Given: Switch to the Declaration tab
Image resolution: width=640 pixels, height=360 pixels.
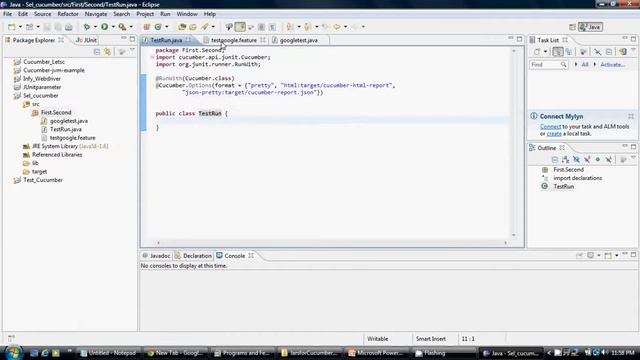Looking at the screenshot, I should tap(193, 256).
